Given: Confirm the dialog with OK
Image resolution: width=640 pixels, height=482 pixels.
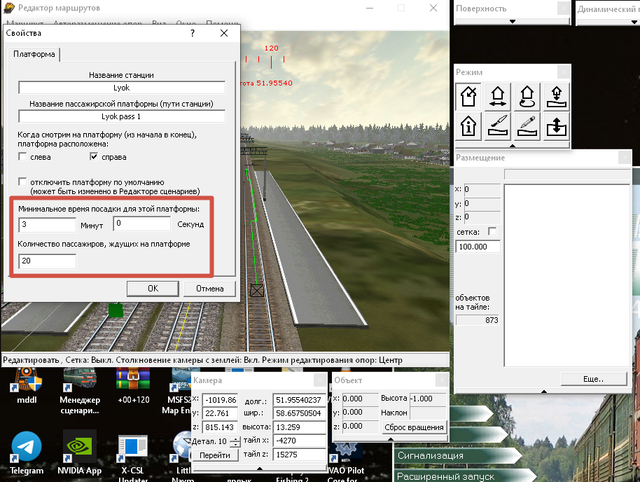Looking at the screenshot, I should coord(153,289).
